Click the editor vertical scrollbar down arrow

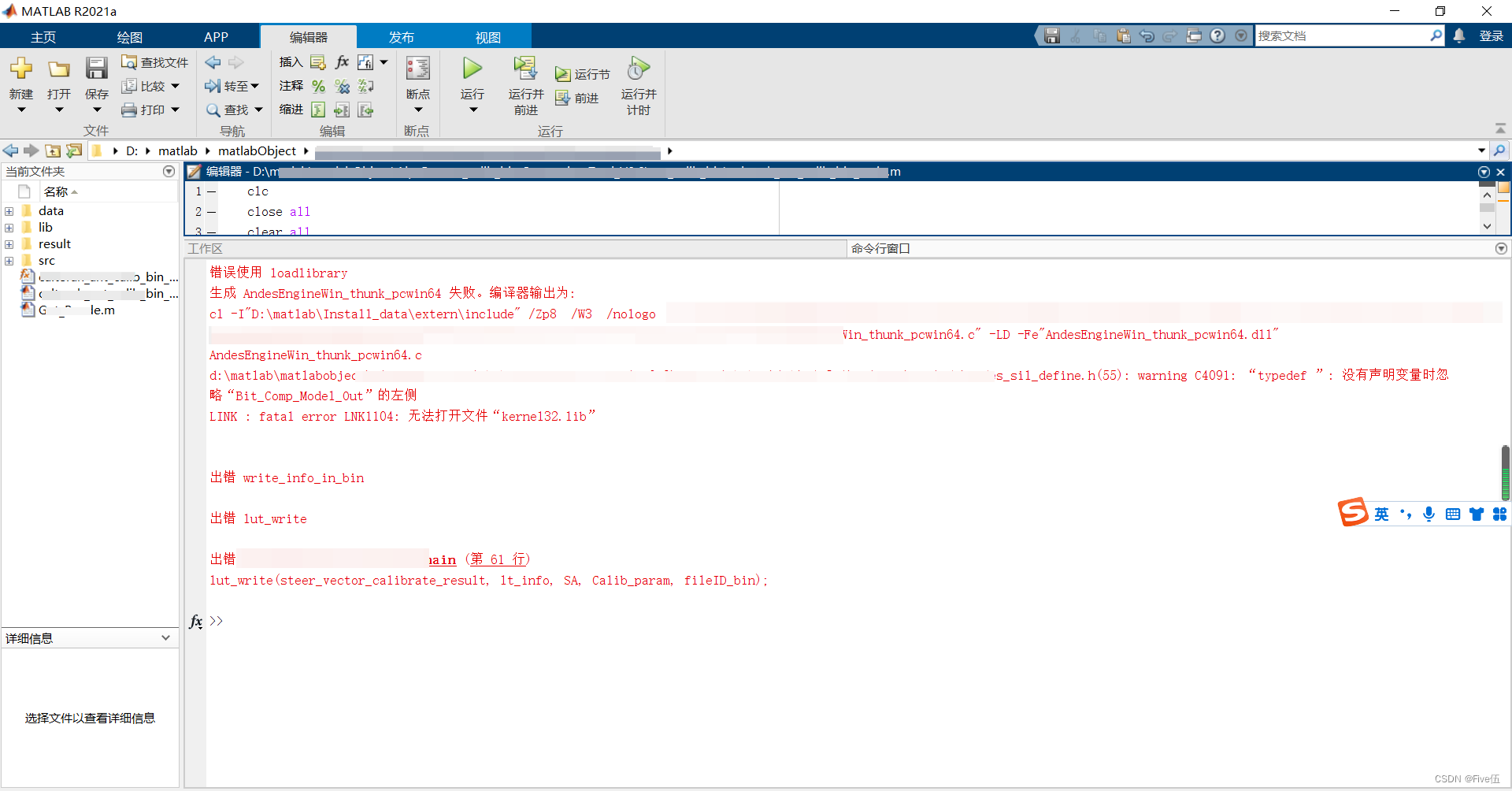1487,226
